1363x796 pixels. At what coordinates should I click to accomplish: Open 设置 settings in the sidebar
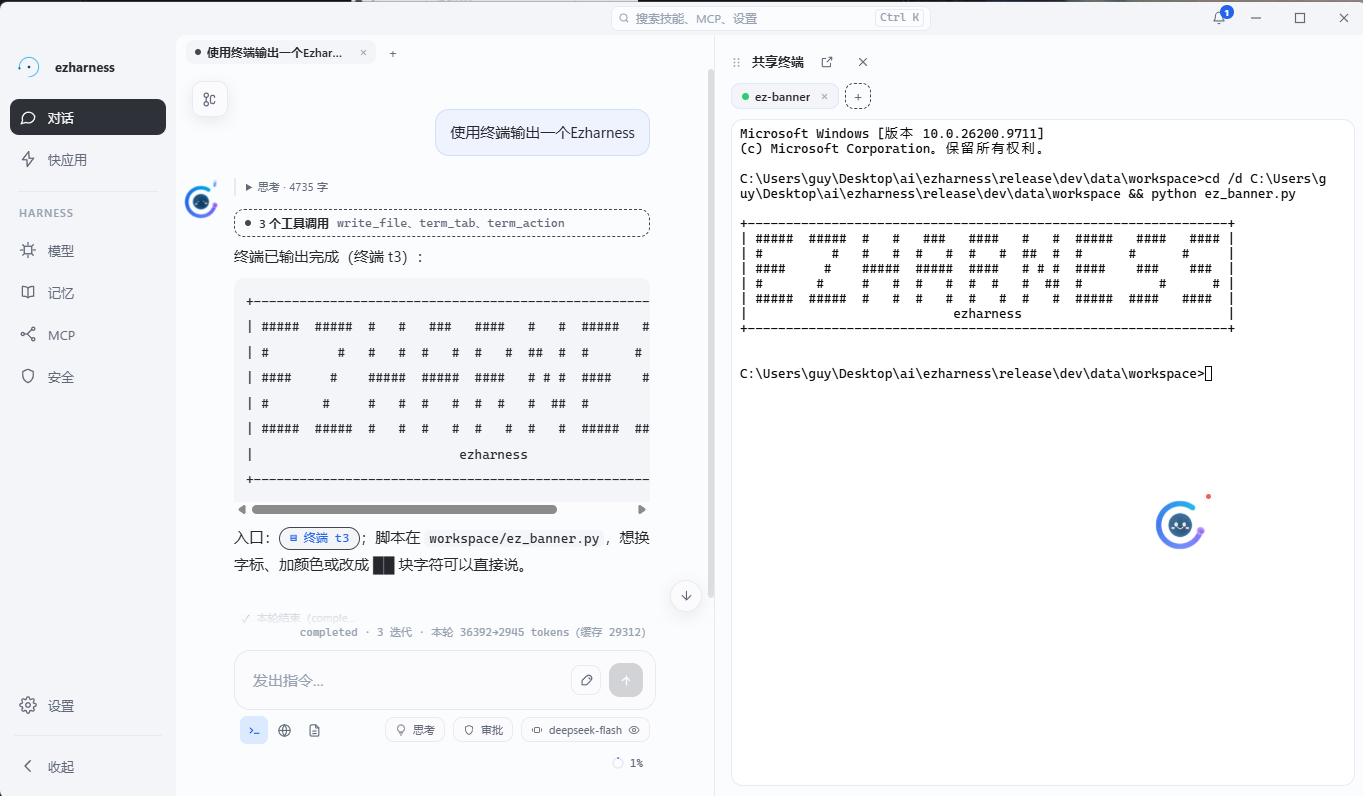88,705
